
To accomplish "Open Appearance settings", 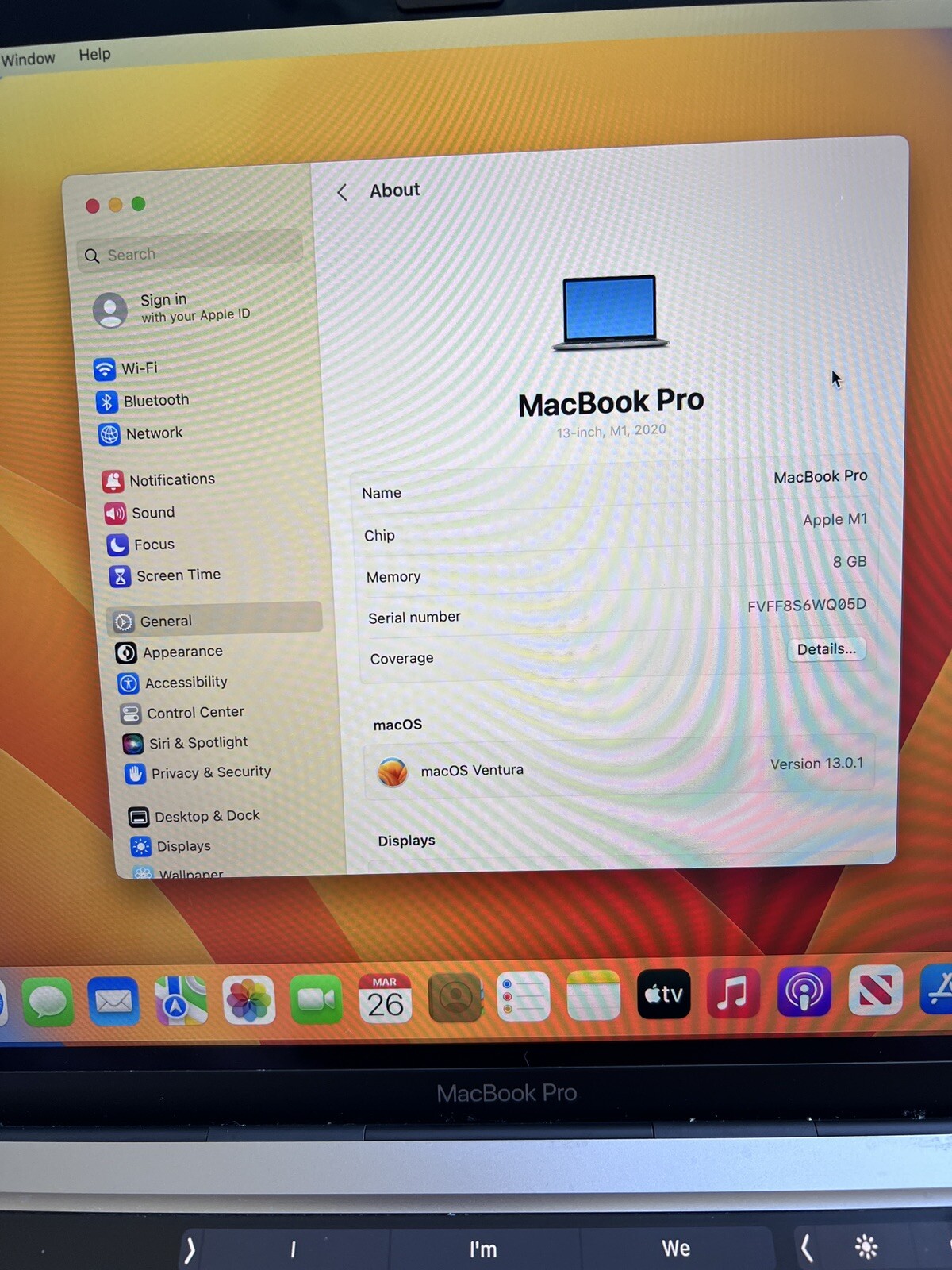I will [170, 652].
